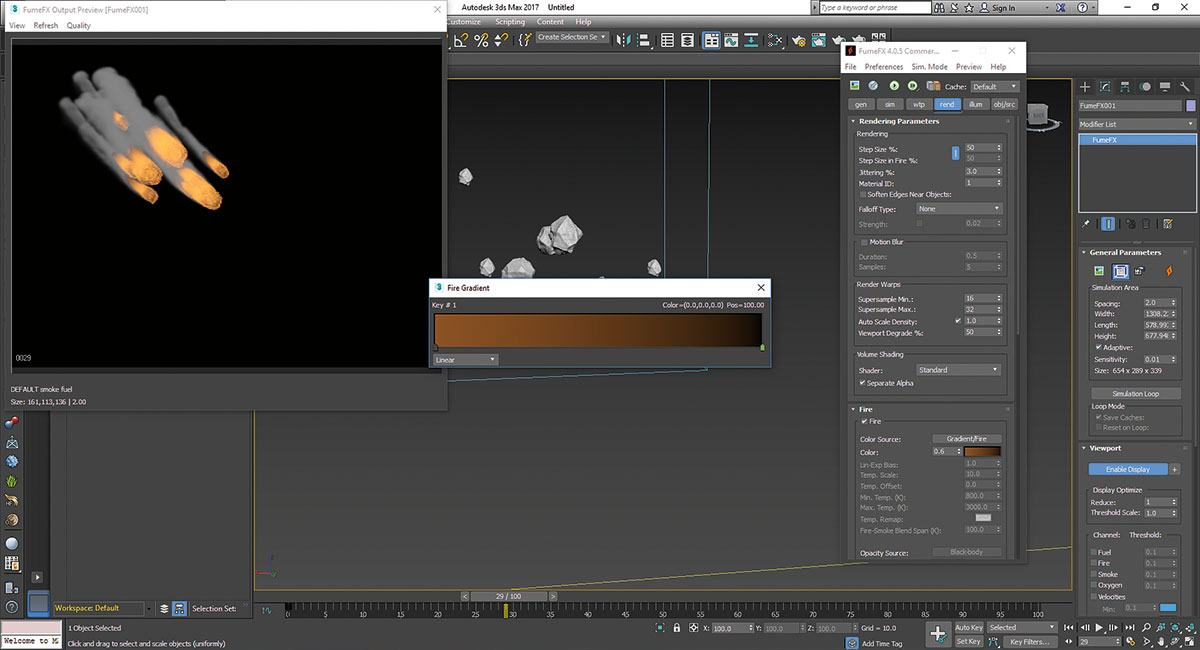Click the Fire Gradient bar in gradient editor
1200x650 pixels.
[598, 330]
